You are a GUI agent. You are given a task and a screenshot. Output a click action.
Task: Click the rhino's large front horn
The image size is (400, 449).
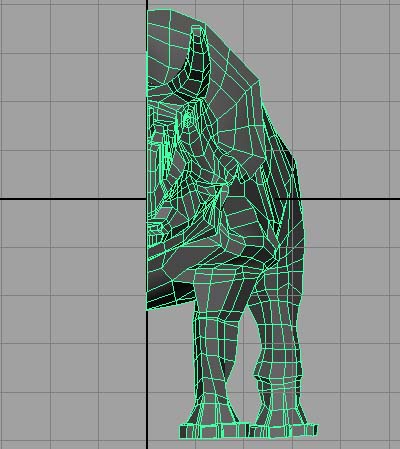(198, 63)
